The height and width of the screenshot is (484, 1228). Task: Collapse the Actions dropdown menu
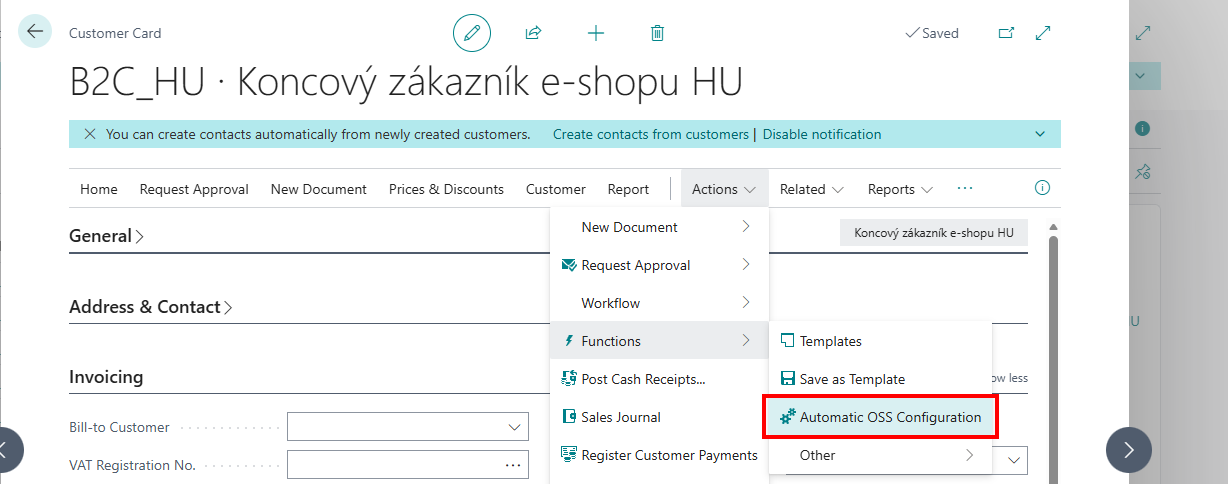tap(725, 189)
